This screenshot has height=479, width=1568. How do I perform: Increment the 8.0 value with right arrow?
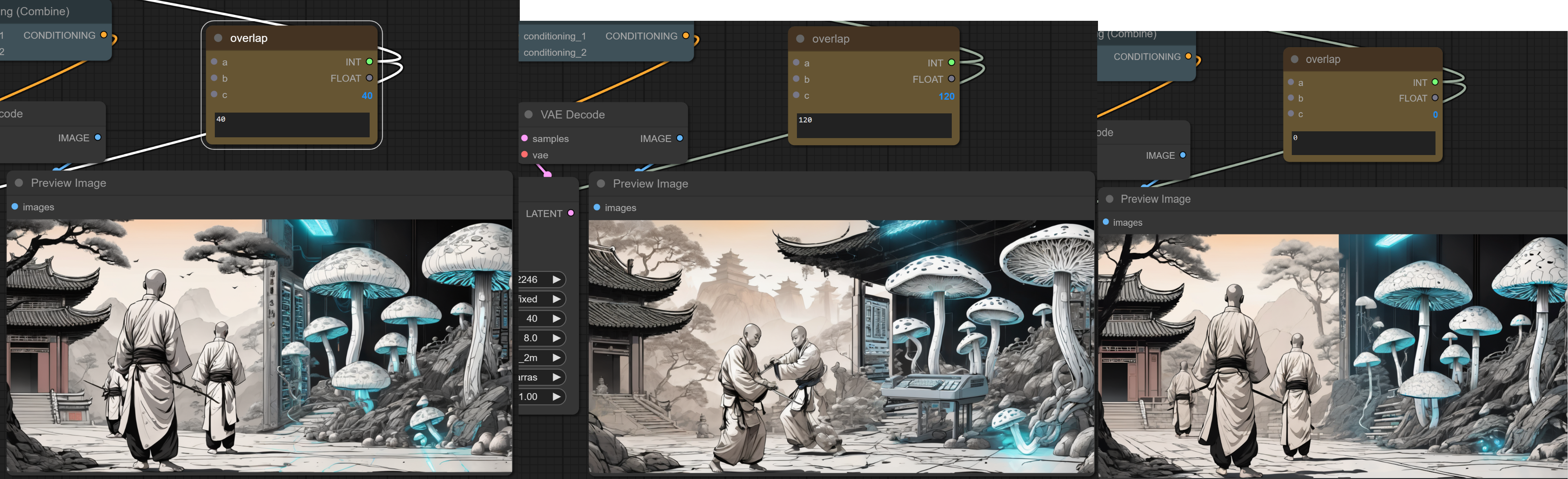556,338
